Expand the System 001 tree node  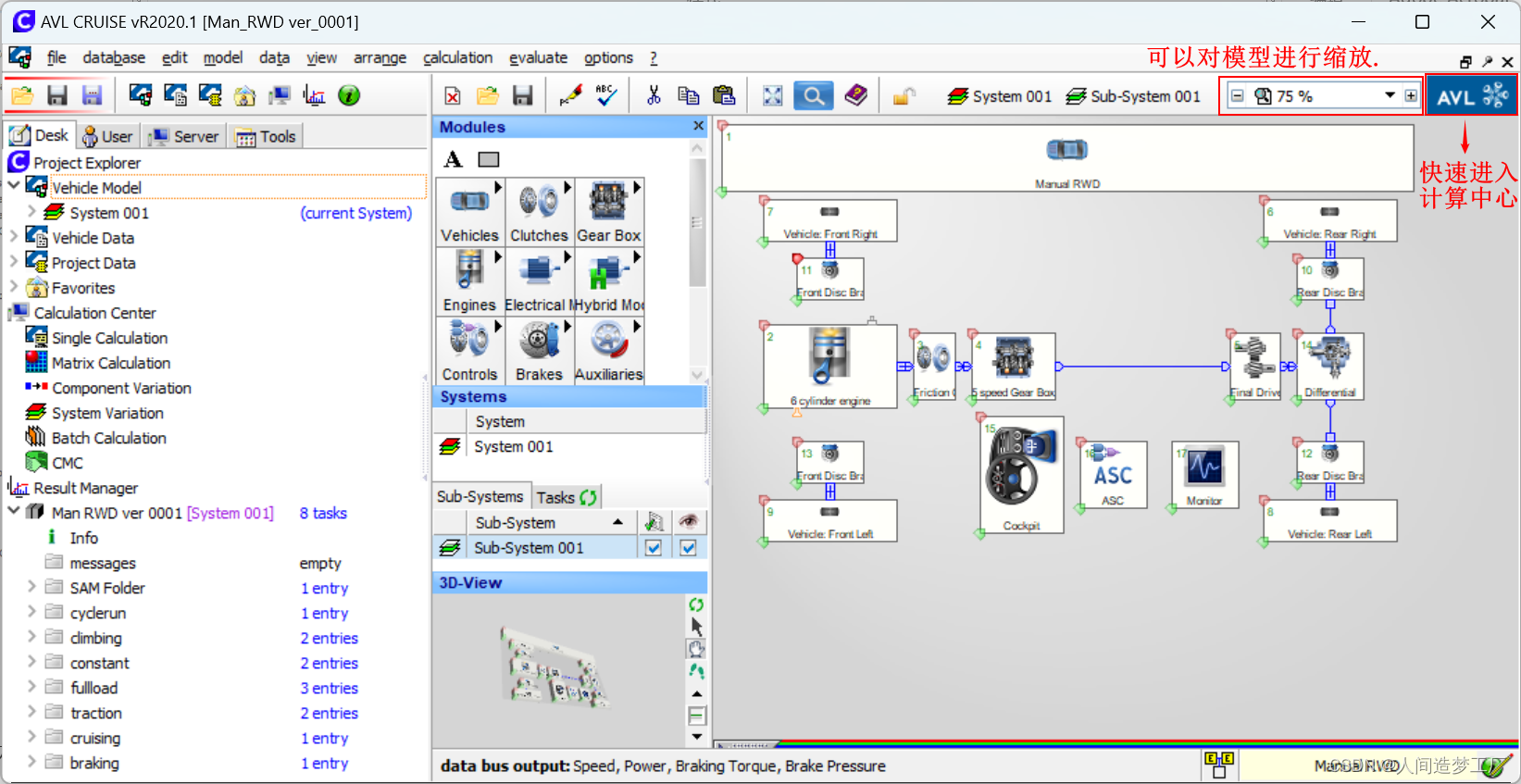pos(31,212)
